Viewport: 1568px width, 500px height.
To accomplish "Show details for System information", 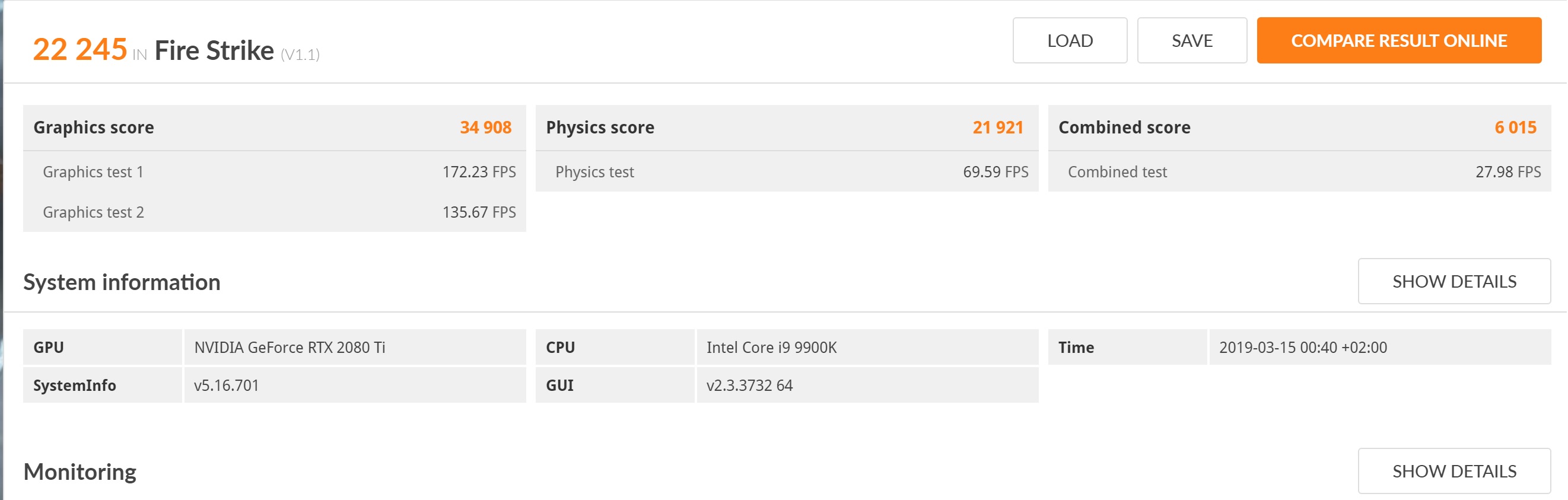I will 1453,281.
